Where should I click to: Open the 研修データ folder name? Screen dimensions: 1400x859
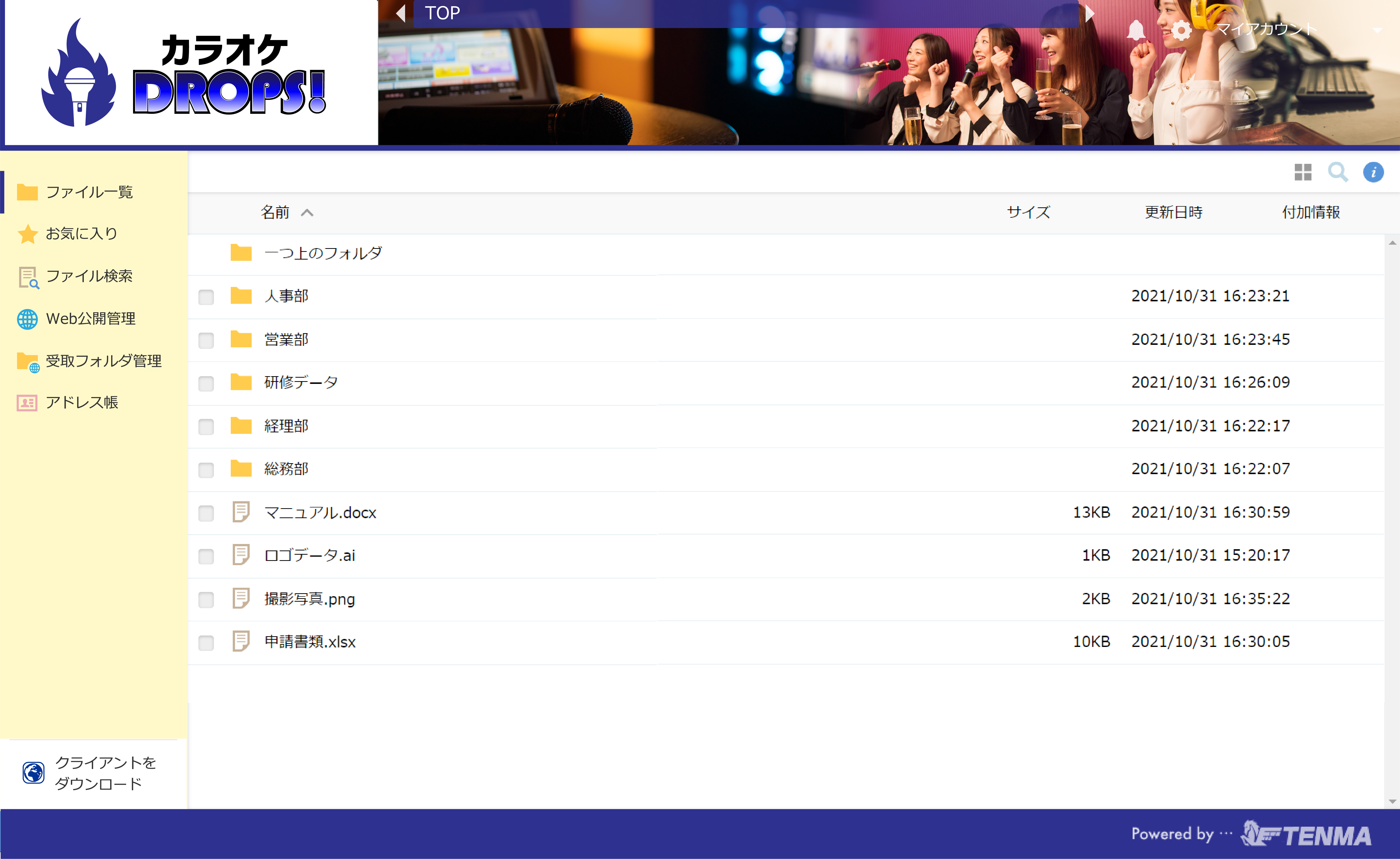point(301,382)
